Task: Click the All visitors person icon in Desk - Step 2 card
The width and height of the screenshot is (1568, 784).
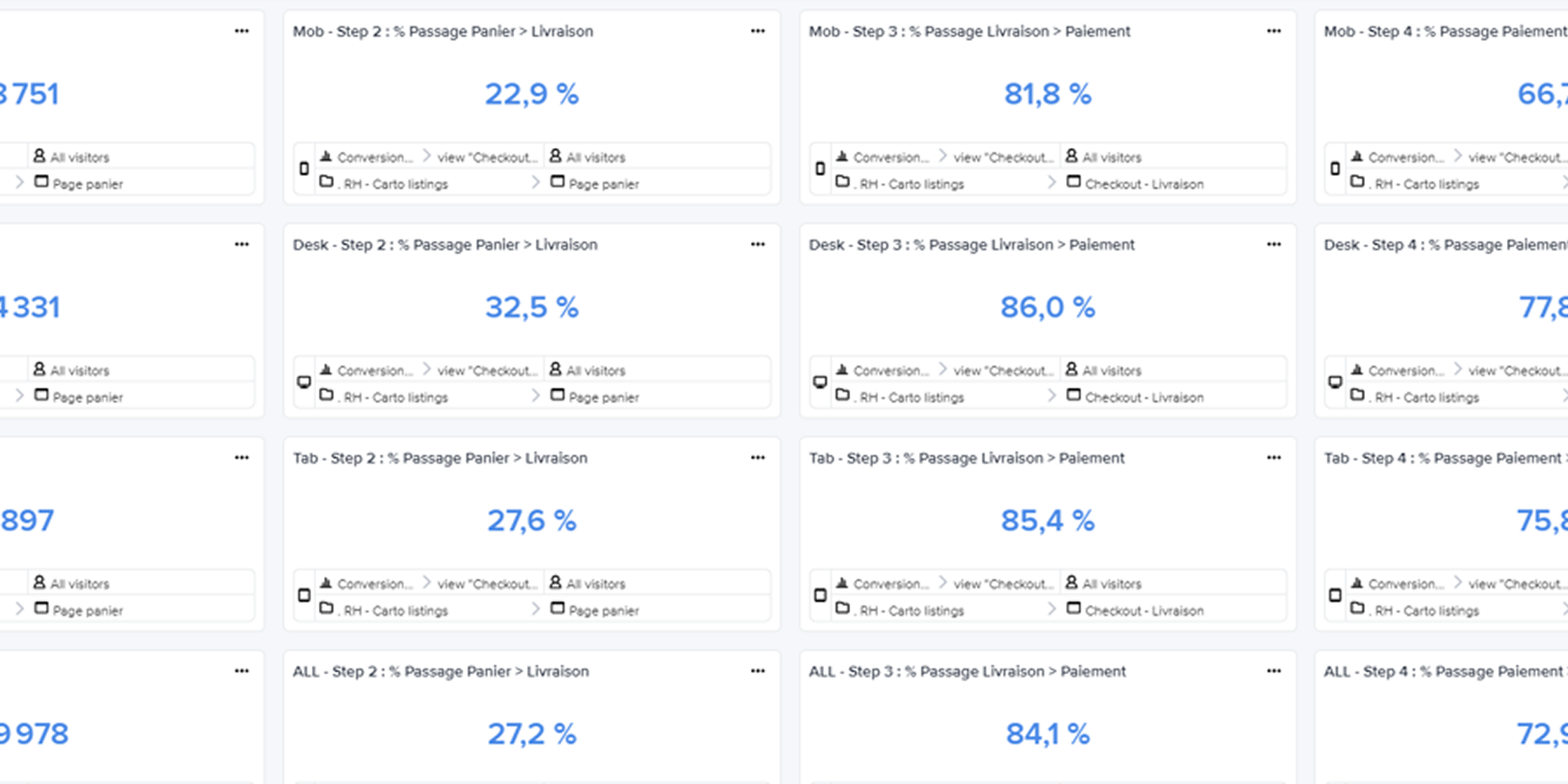Action: tap(556, 369)
